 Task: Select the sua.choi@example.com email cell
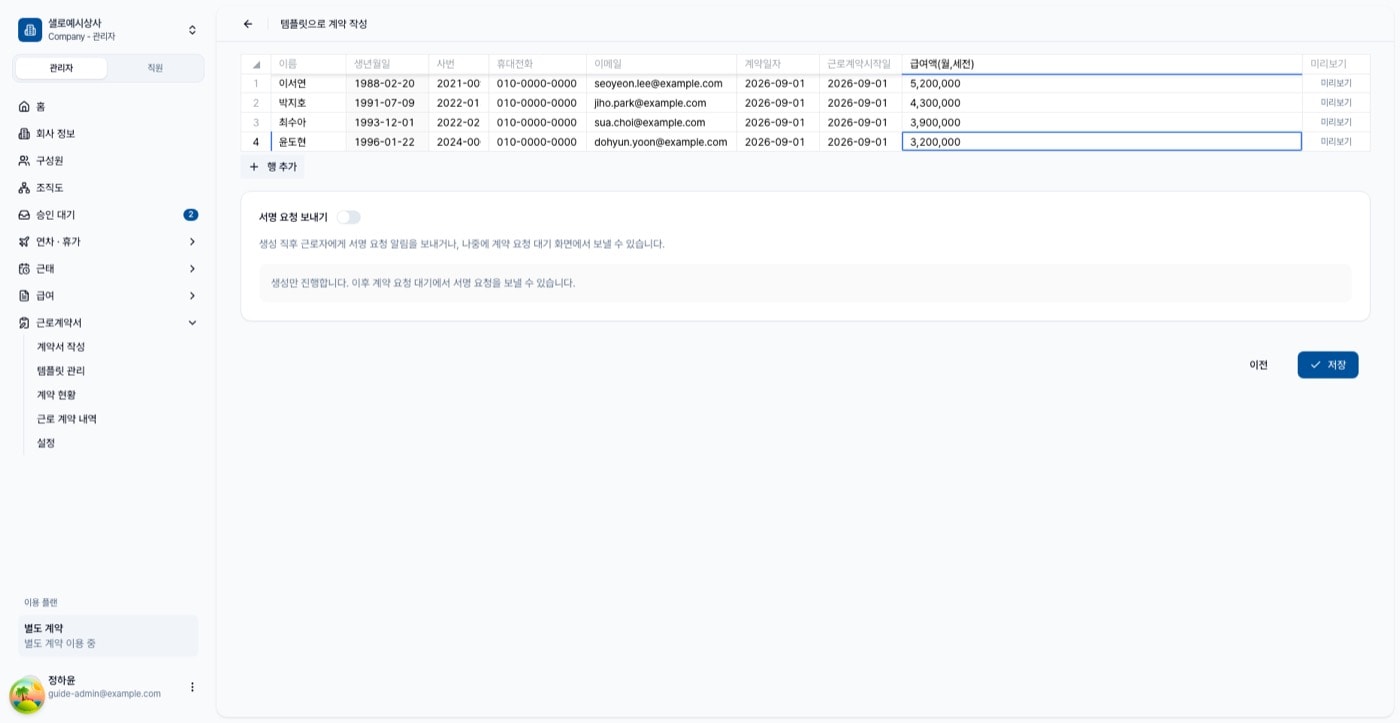click(661, 122)
